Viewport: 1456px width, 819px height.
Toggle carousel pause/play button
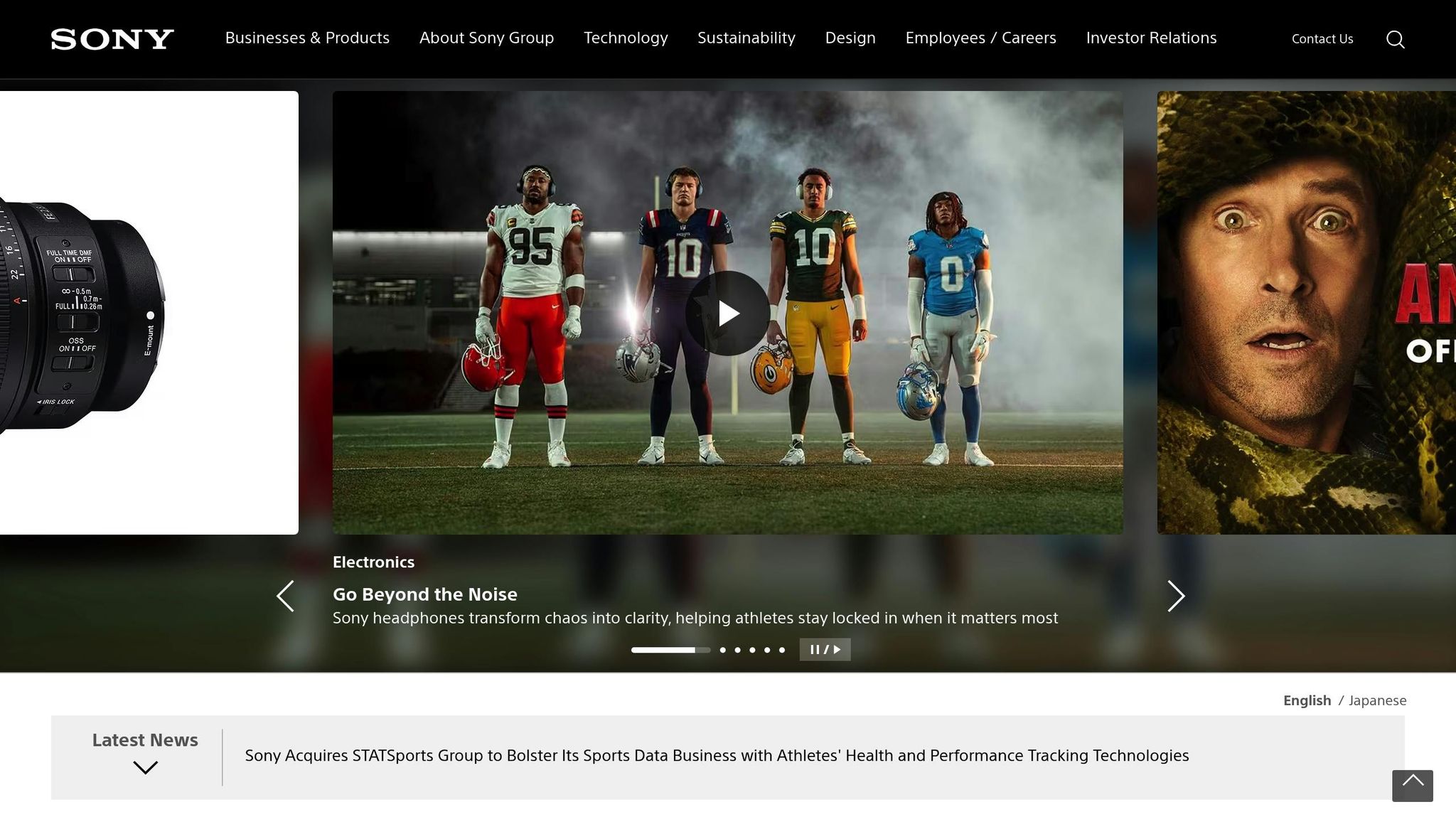(825, 649)
